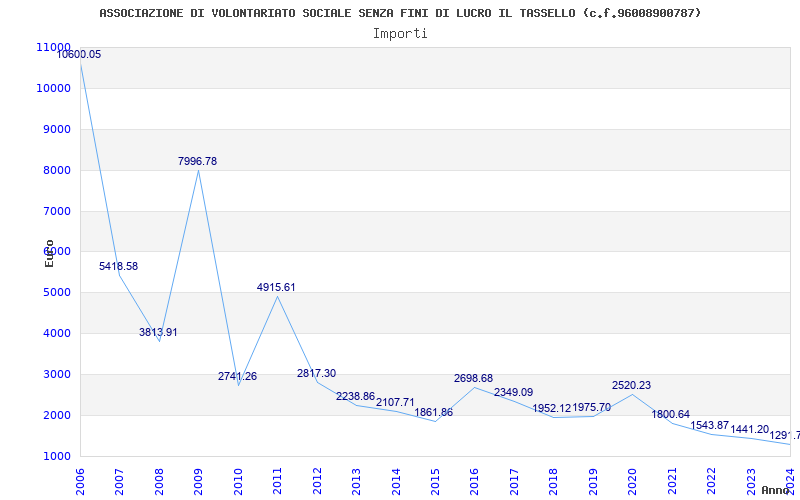Click the 2520.23 value label
Viewport: 800px width, 500px height.
pos(632,386)
